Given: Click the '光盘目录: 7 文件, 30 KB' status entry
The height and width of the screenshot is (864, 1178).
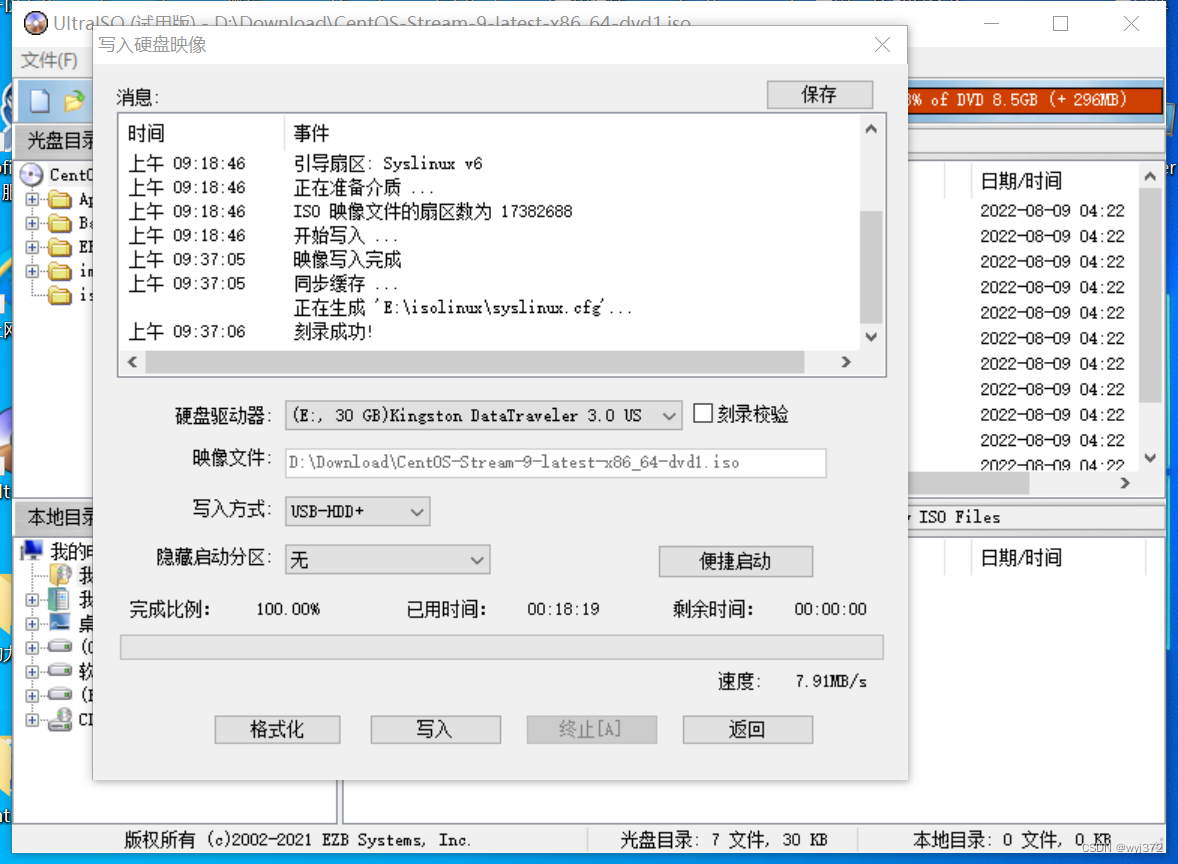Looking at the screenshot, I should [x=723, y=840].
